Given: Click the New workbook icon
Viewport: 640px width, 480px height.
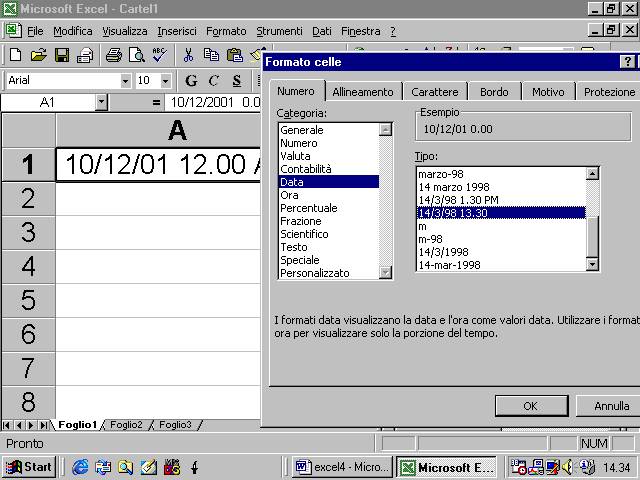Looking at the screenshot, I should coord(15,55).
